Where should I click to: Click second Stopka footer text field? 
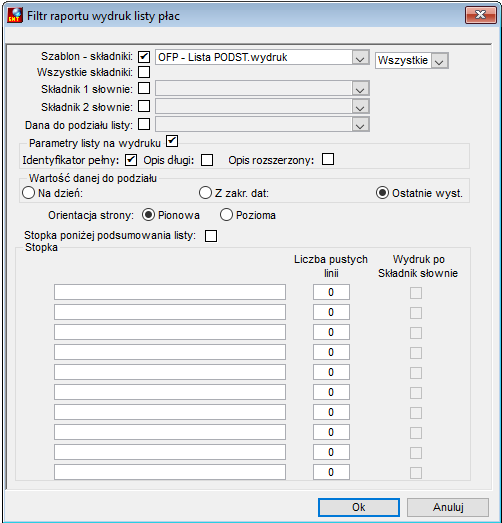tap(170, 312)
